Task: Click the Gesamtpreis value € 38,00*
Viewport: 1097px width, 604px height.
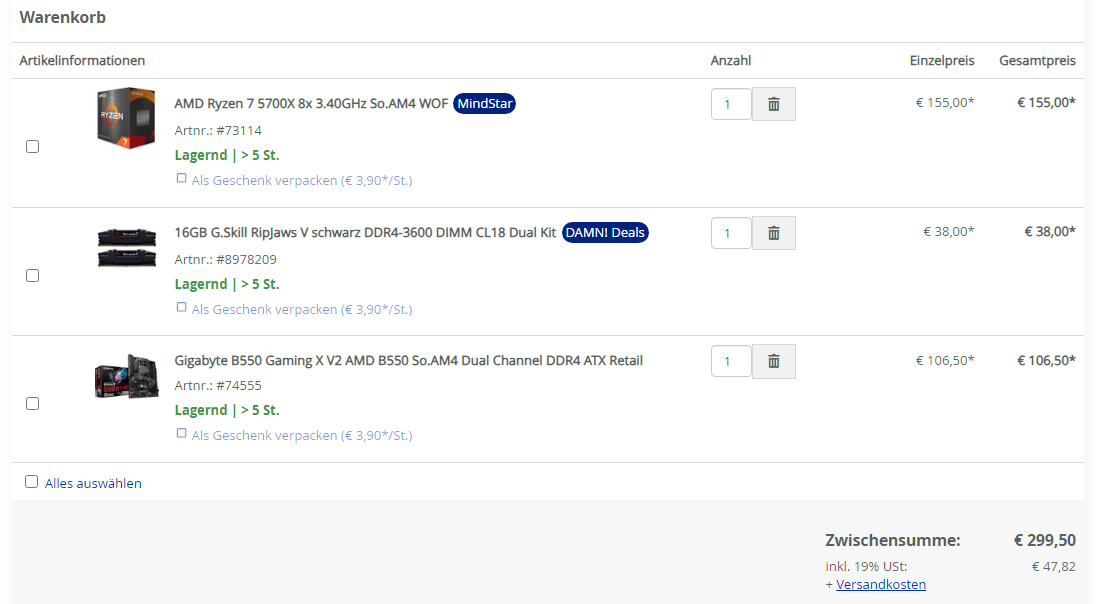Action: (1050, 231)
